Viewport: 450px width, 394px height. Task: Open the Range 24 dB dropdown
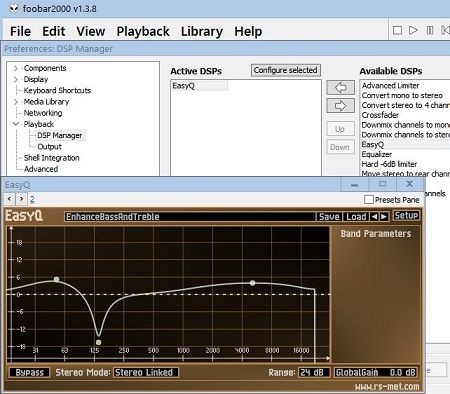[x=314, y=372]
